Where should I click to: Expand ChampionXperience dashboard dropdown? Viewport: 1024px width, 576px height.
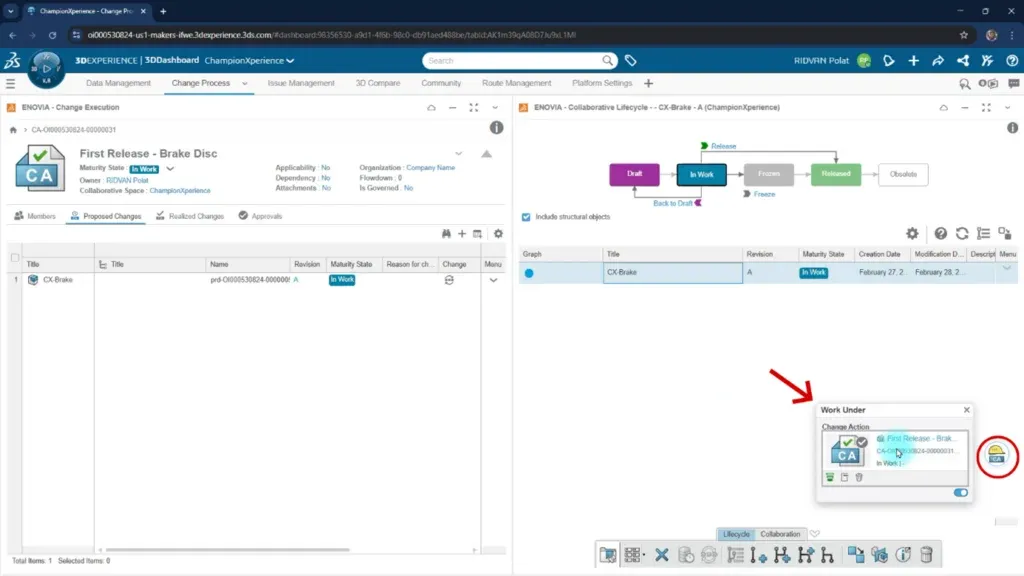coord(290,61)
